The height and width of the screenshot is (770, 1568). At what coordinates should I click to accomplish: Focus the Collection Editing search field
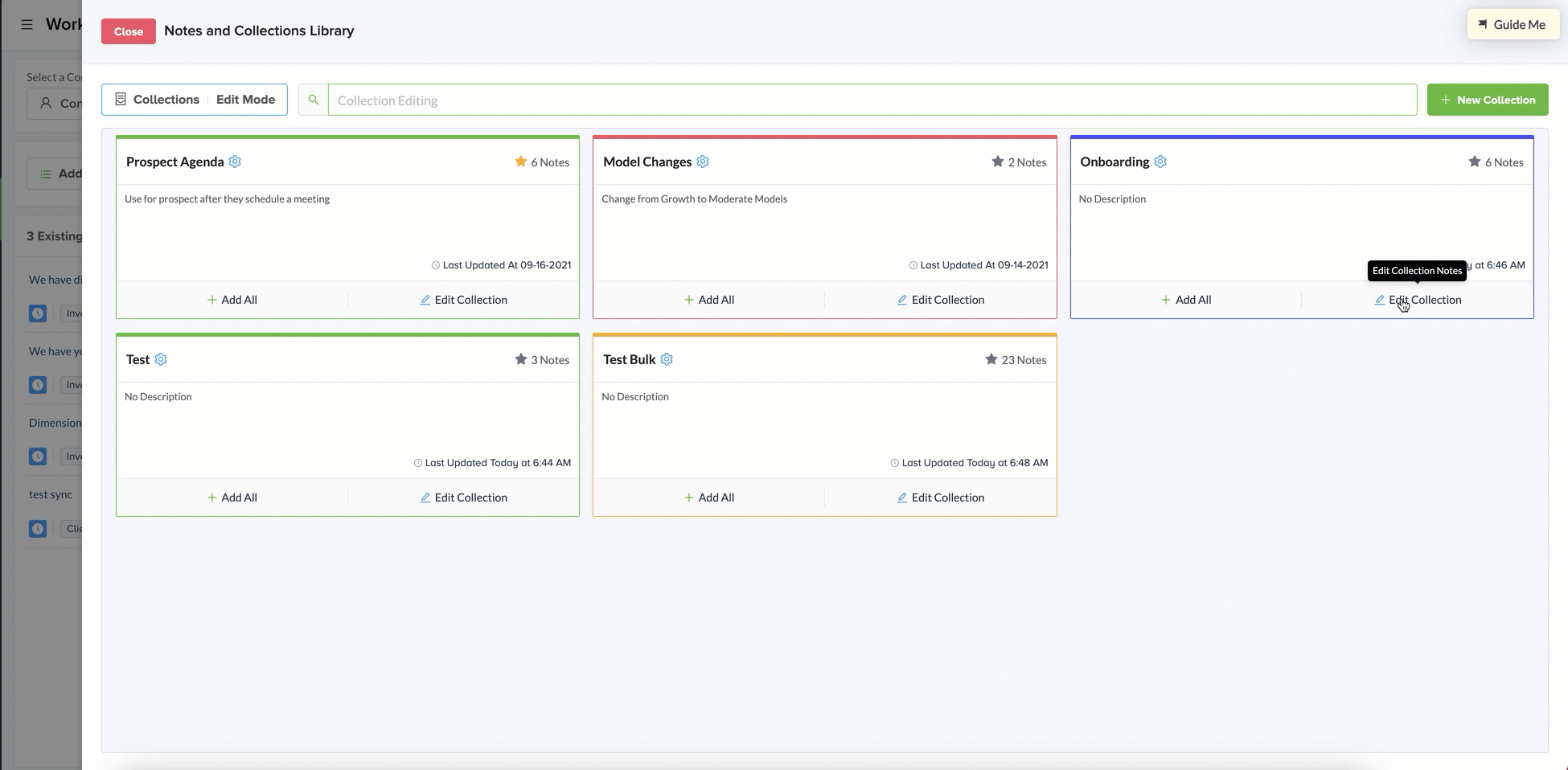872,100
